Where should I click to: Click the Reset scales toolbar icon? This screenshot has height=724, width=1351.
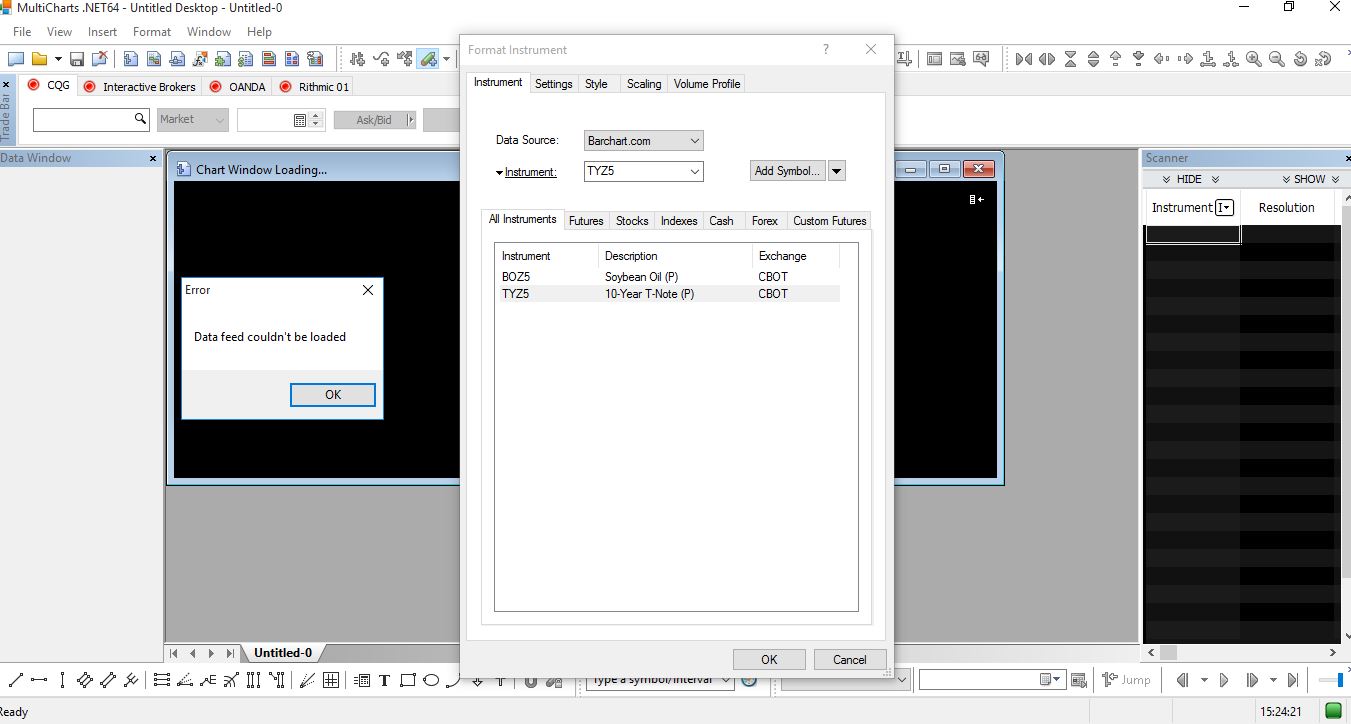coord(1324,59)
